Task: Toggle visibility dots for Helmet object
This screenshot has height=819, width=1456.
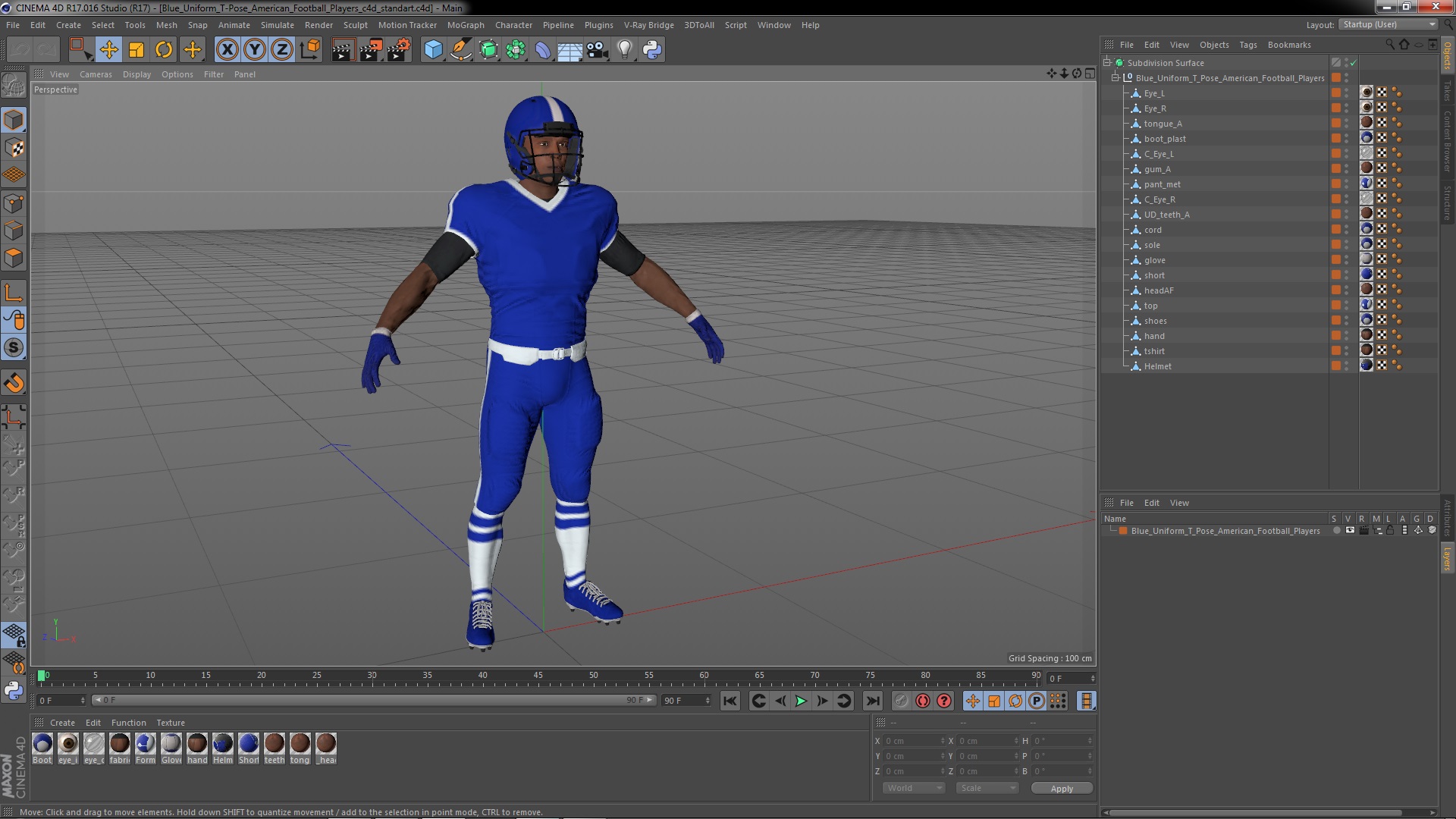Action: coord(1347,366)
